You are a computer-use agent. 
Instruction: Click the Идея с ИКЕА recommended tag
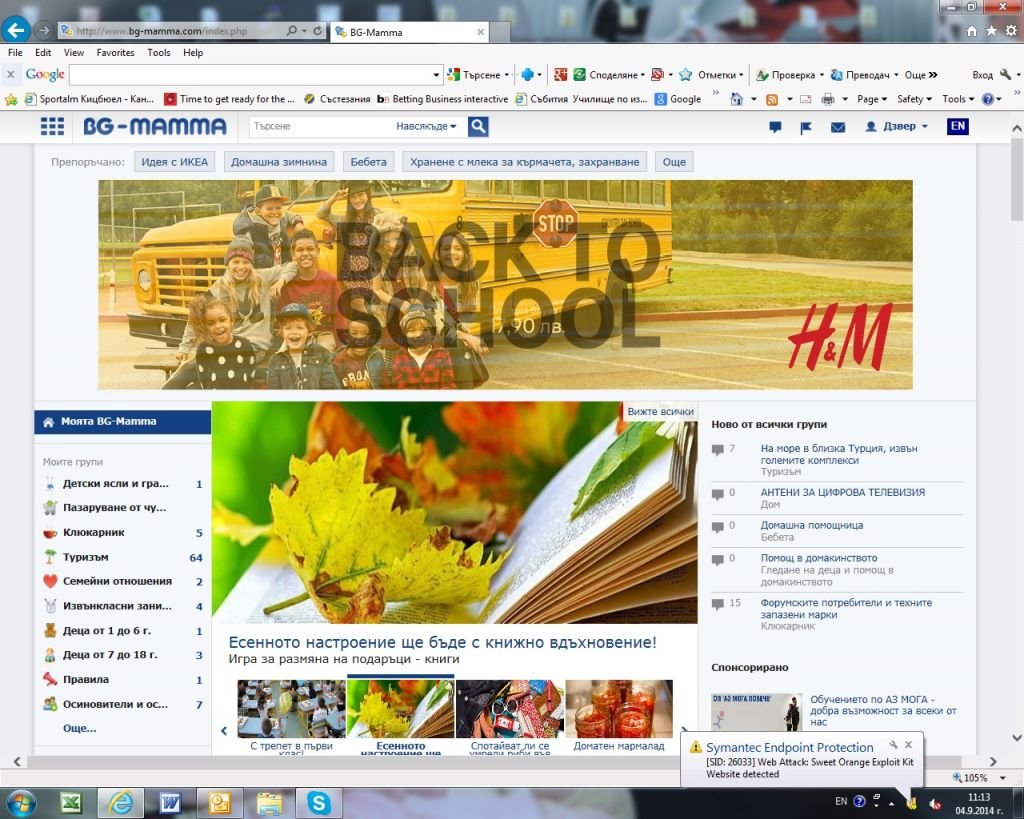tap(174, 162)
